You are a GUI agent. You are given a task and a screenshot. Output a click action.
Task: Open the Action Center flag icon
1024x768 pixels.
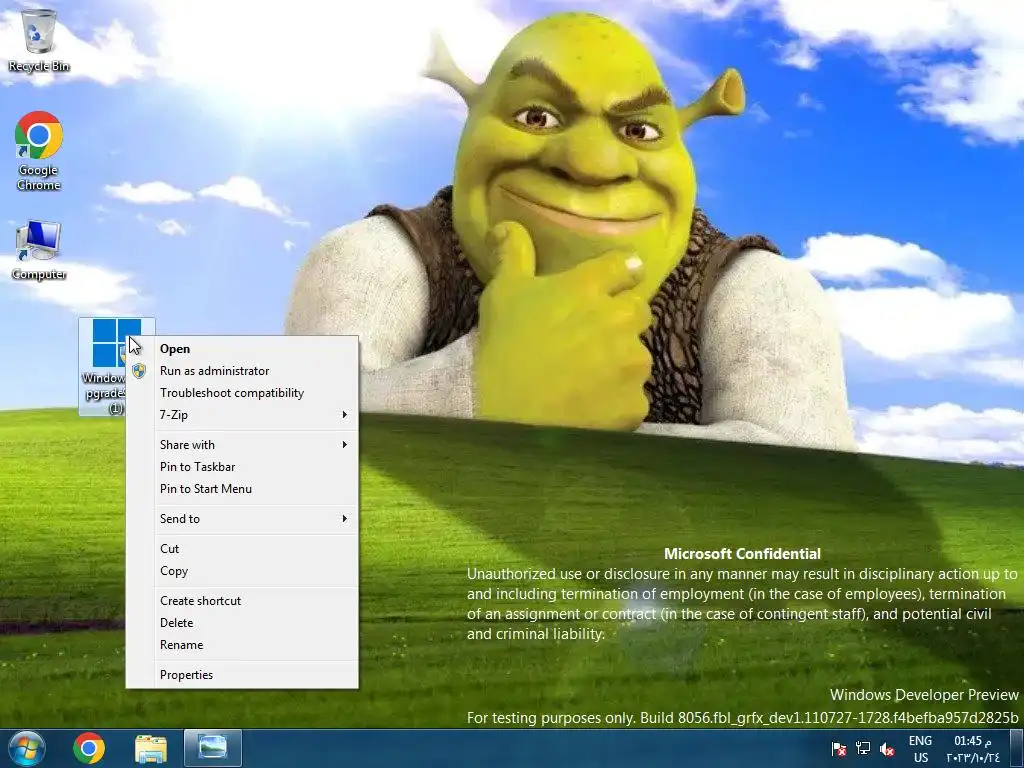coord(839,748)
